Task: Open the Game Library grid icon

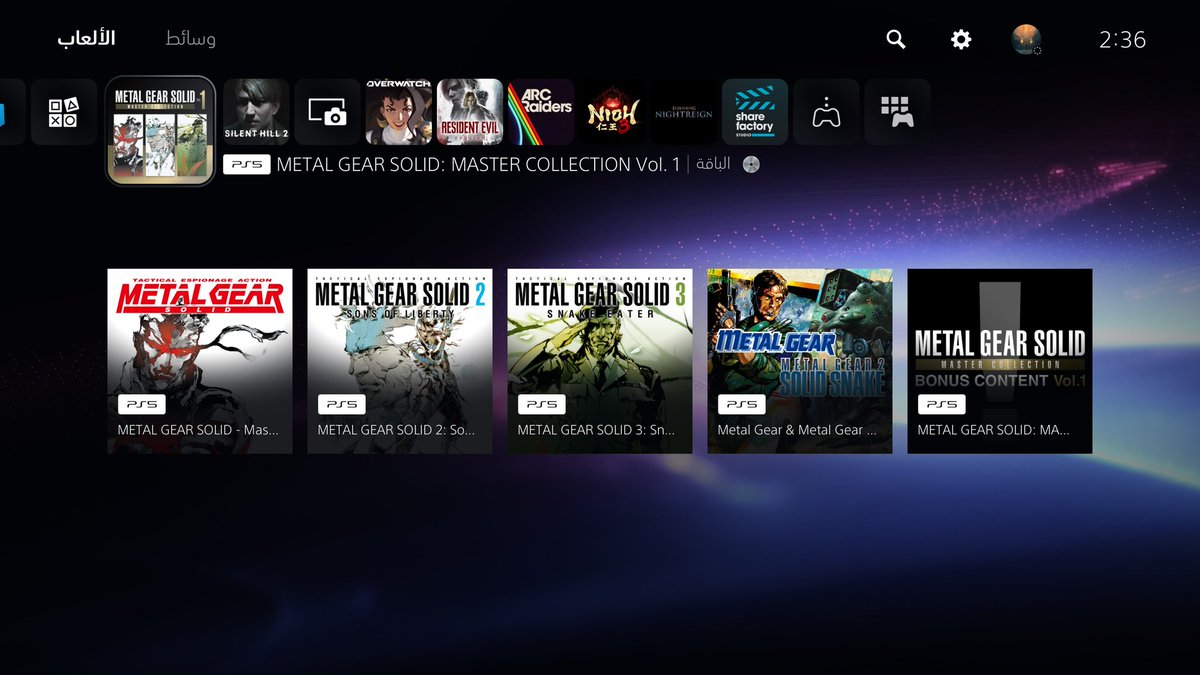Action: pos(898,112)
